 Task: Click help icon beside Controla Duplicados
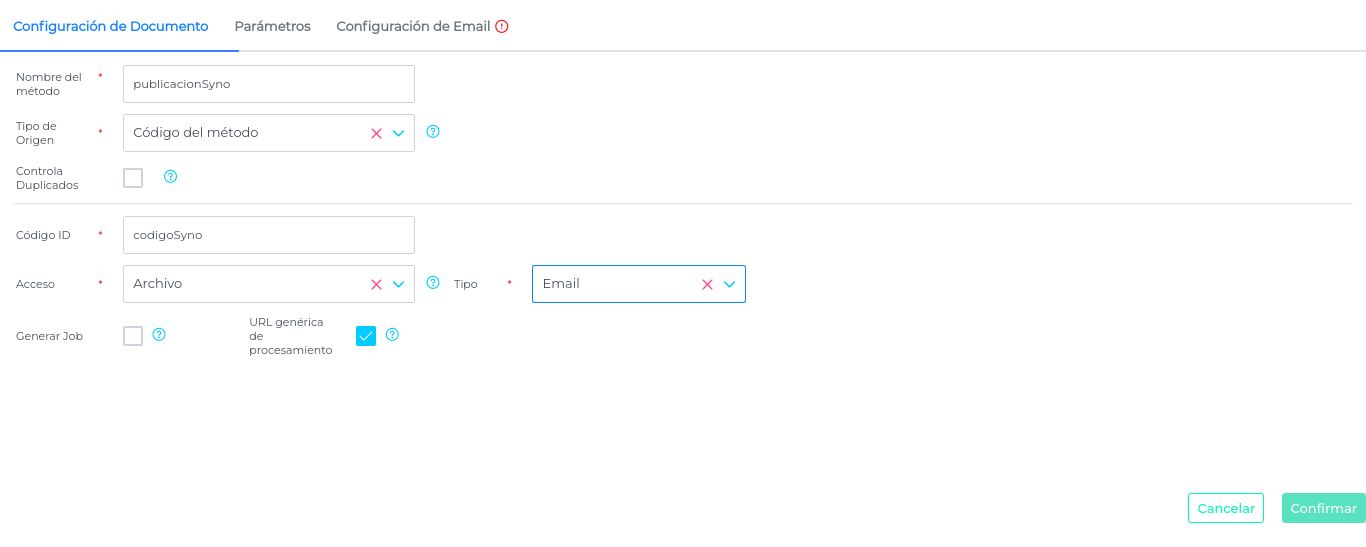(170, 177)
